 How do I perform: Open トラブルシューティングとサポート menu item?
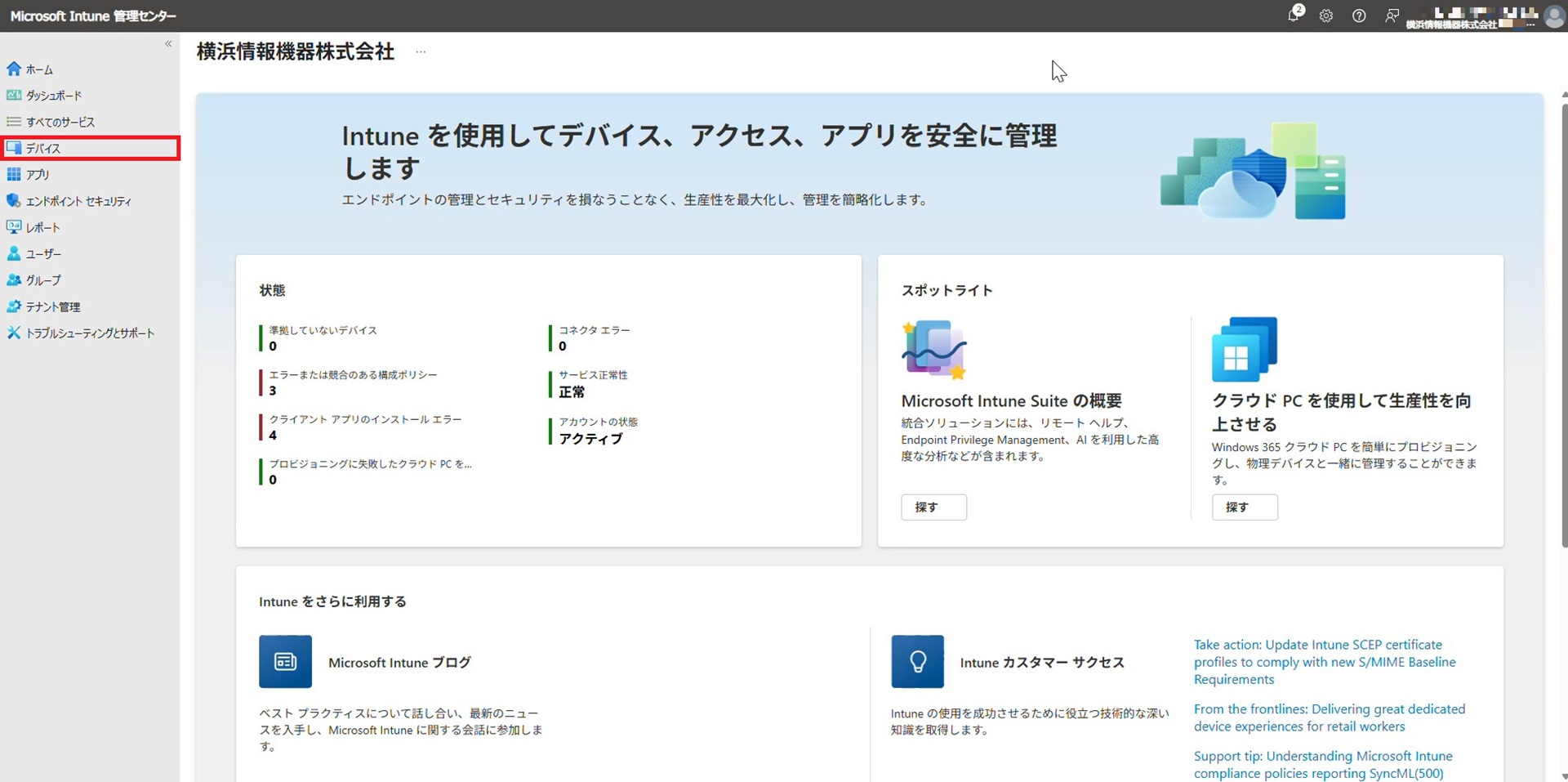(90, 333)
